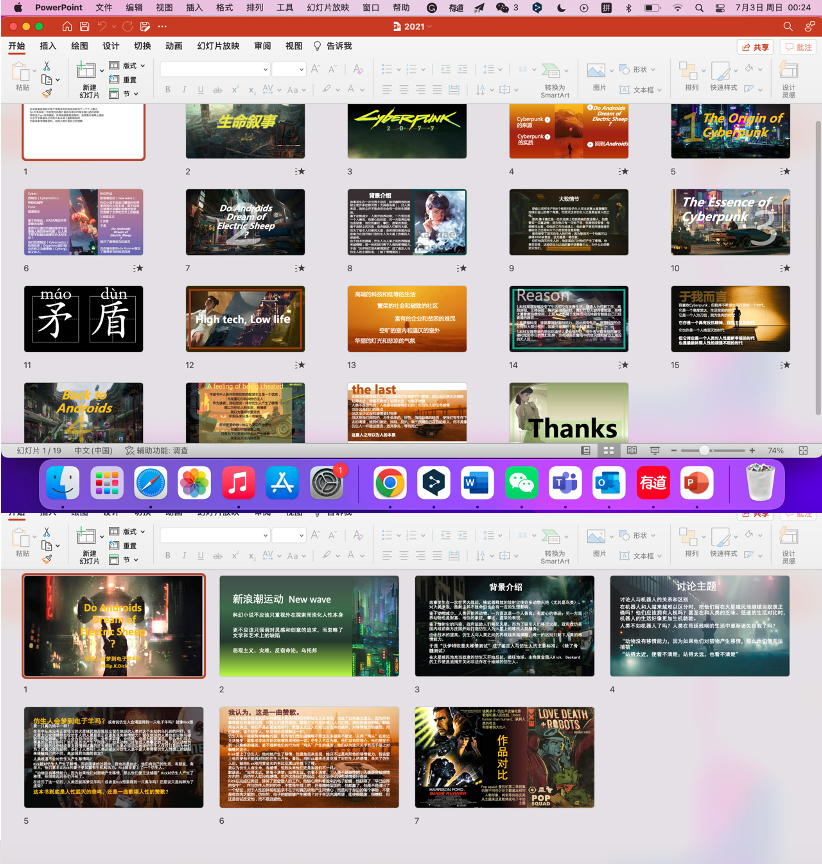Click the Save icon in the title bar
Screen dimensions: 822x864
86,26
